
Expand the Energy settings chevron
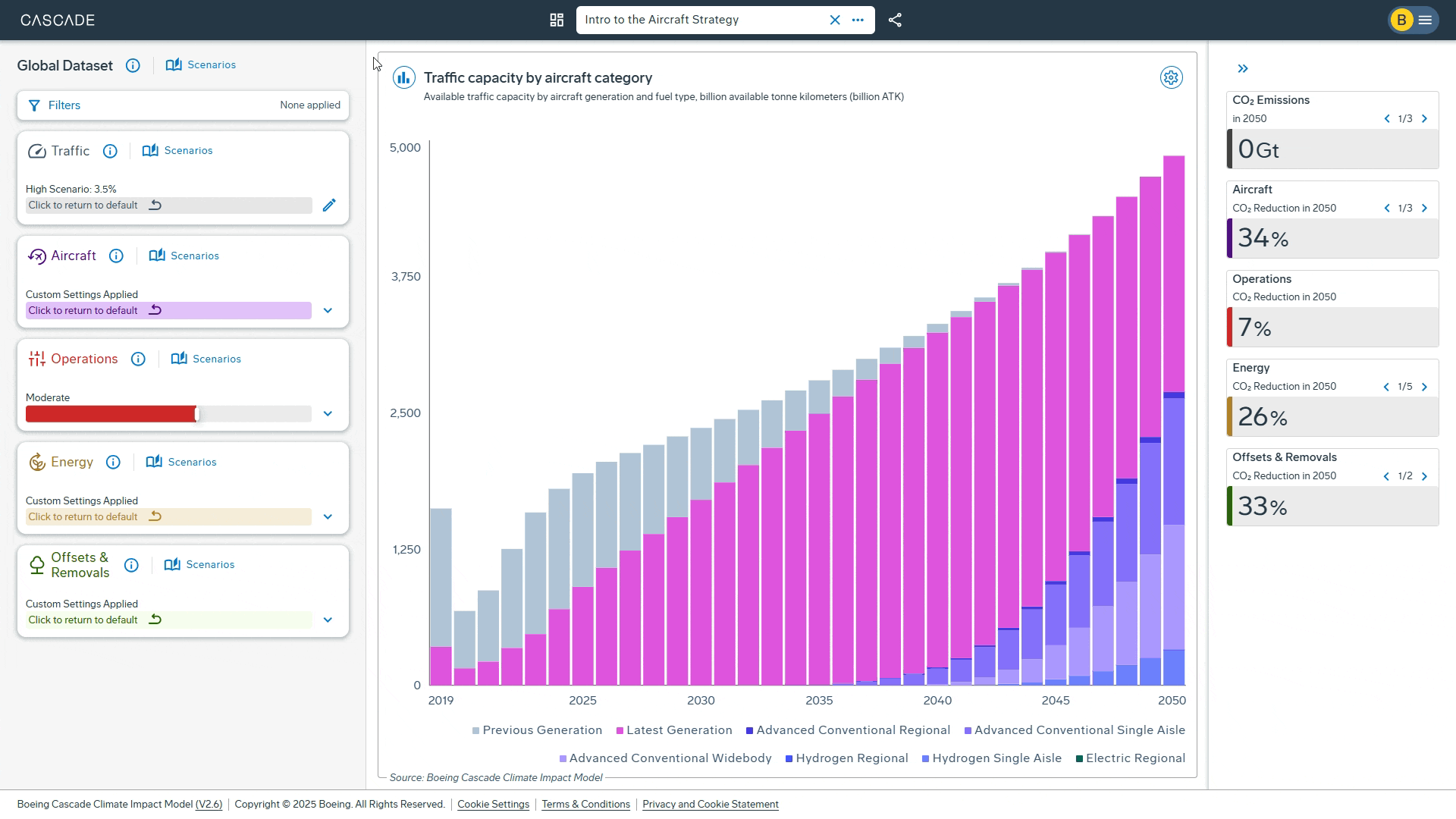pos(328,517)
